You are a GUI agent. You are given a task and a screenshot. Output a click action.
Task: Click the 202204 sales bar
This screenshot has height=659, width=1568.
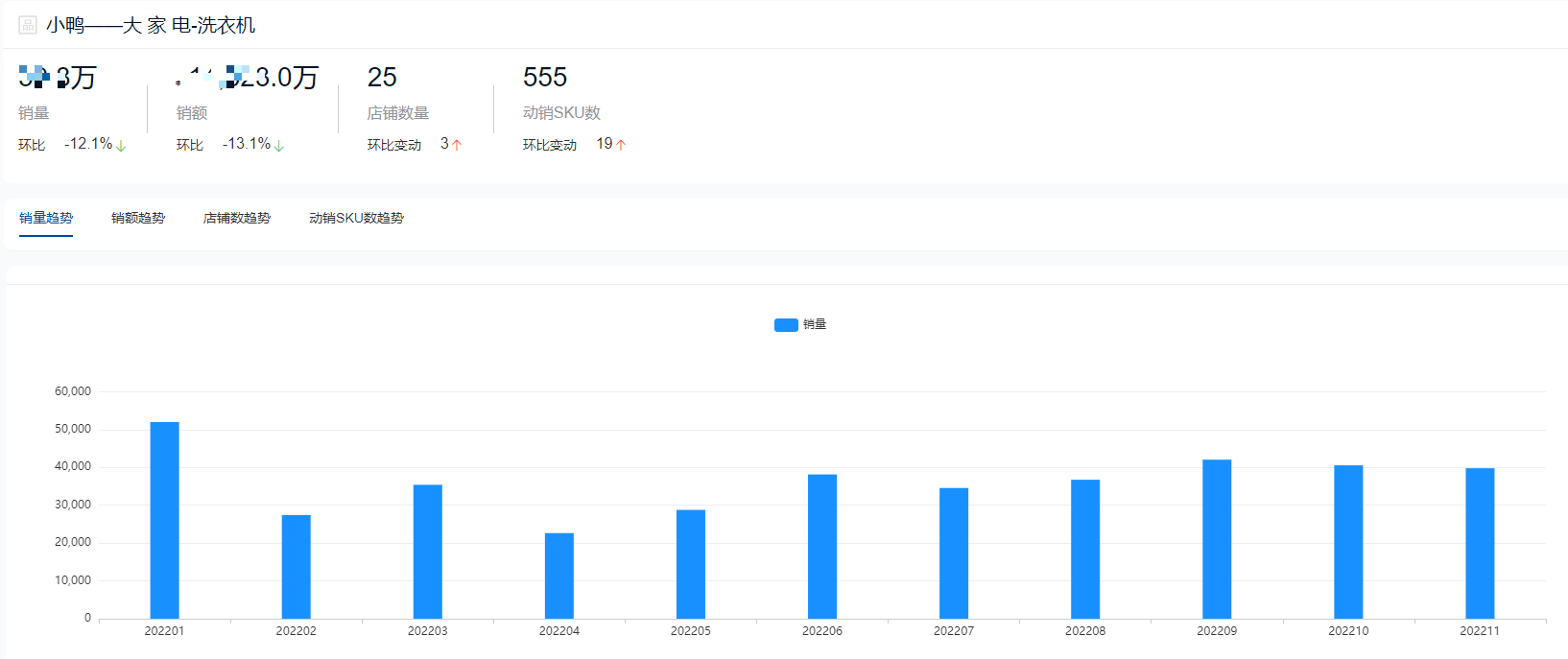click(559, 576)
